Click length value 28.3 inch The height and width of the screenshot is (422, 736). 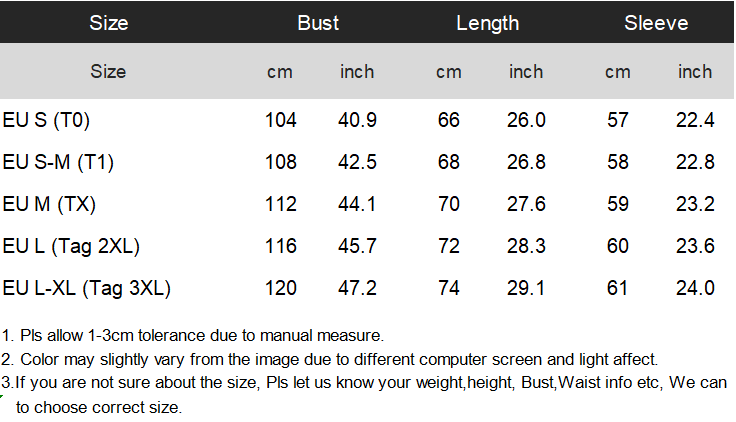pyautogui.click(x=526, y=246)
